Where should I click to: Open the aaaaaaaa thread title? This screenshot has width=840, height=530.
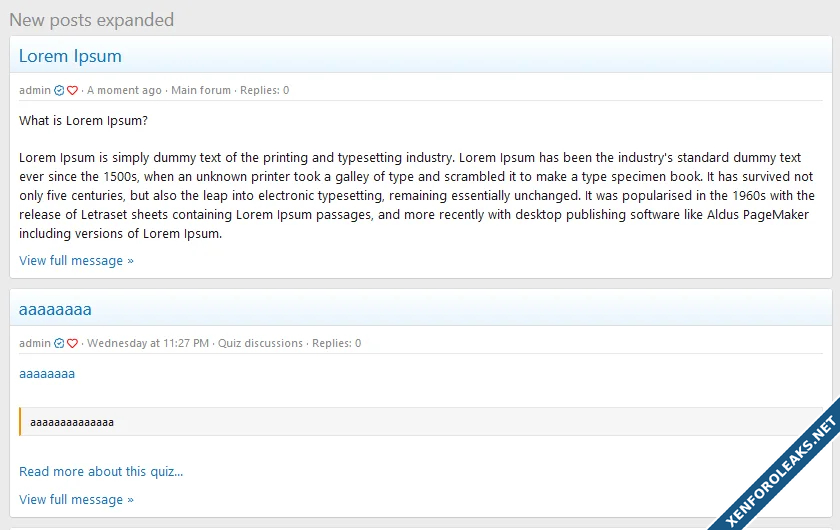point(55,309)
